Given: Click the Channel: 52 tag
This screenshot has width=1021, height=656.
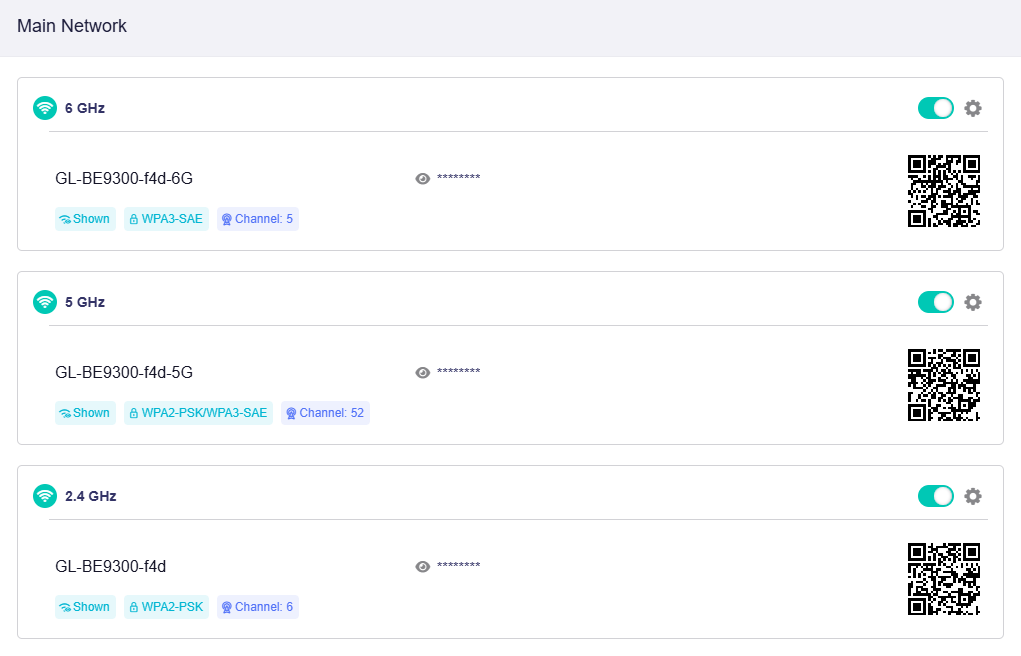Looking at the screenshot, I should click(x=326, y=413).
